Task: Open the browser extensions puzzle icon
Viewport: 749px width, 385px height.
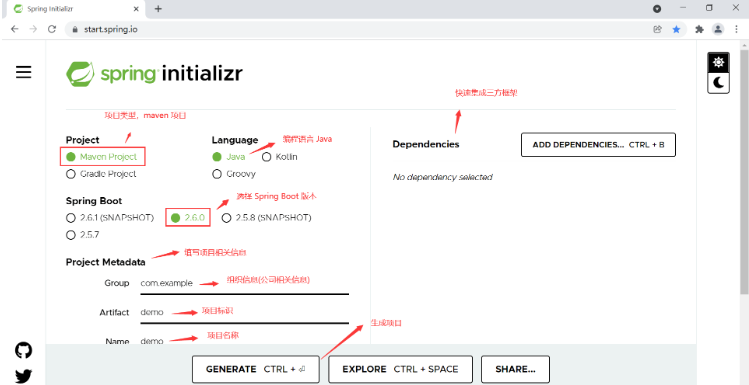Action: coord(699,29)
